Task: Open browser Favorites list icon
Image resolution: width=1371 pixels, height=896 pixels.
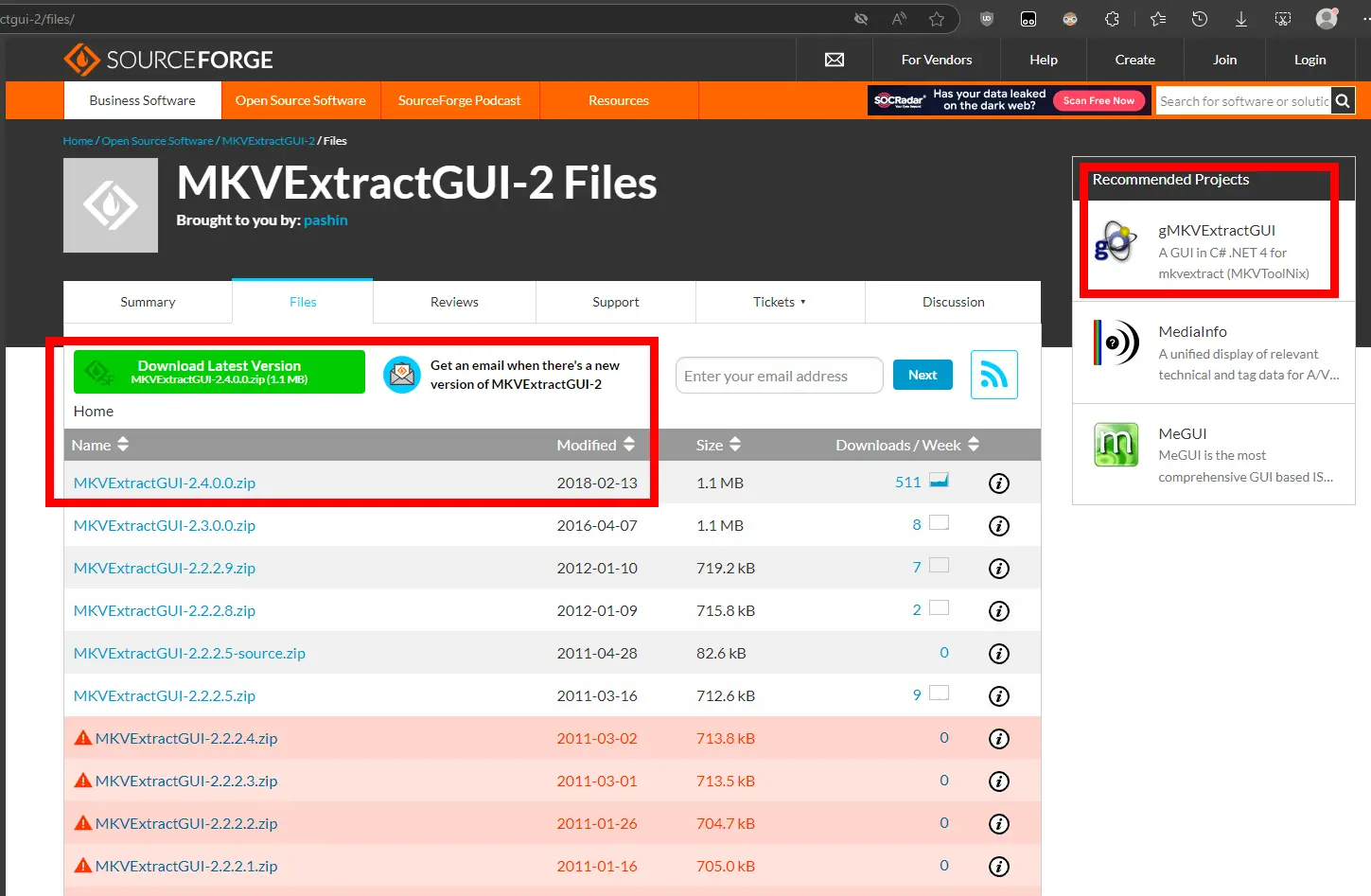Action: [x=1158, y=19]
